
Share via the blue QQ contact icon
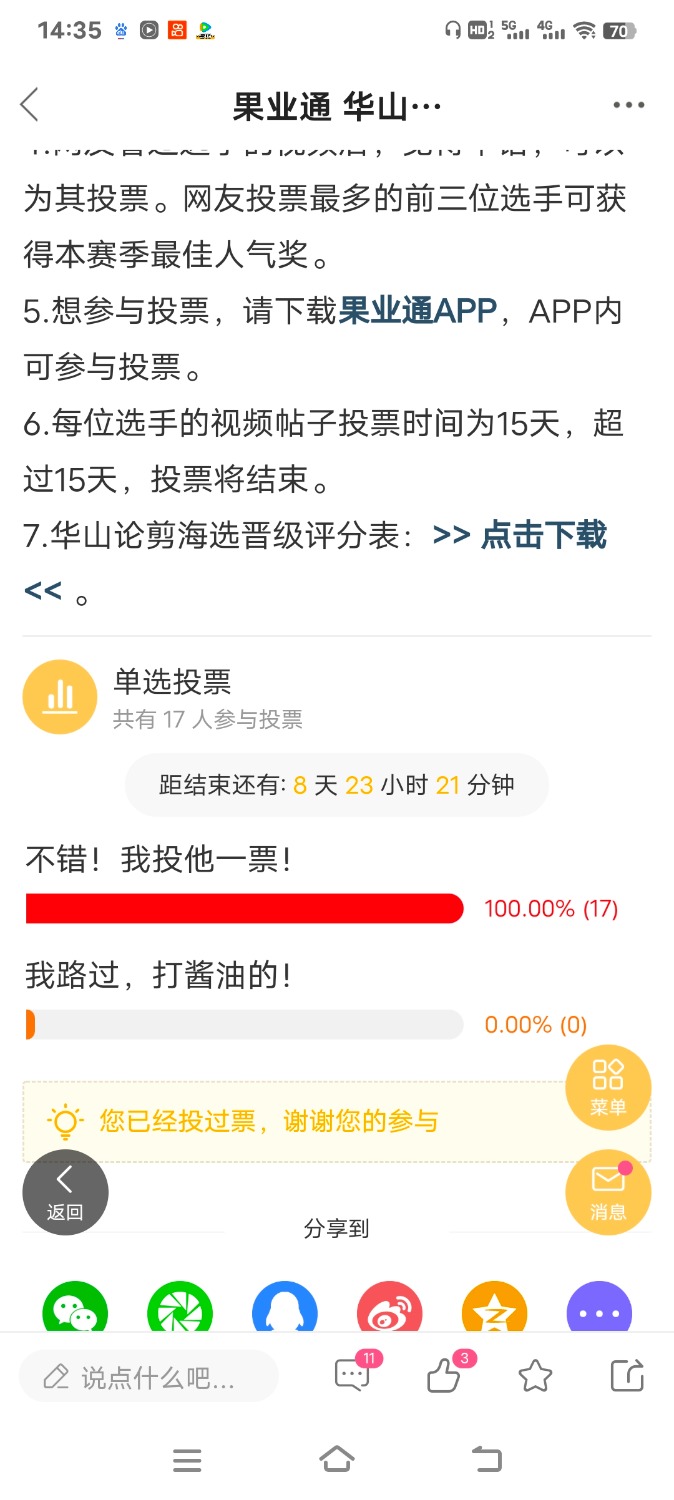(x=285, y=1306)
